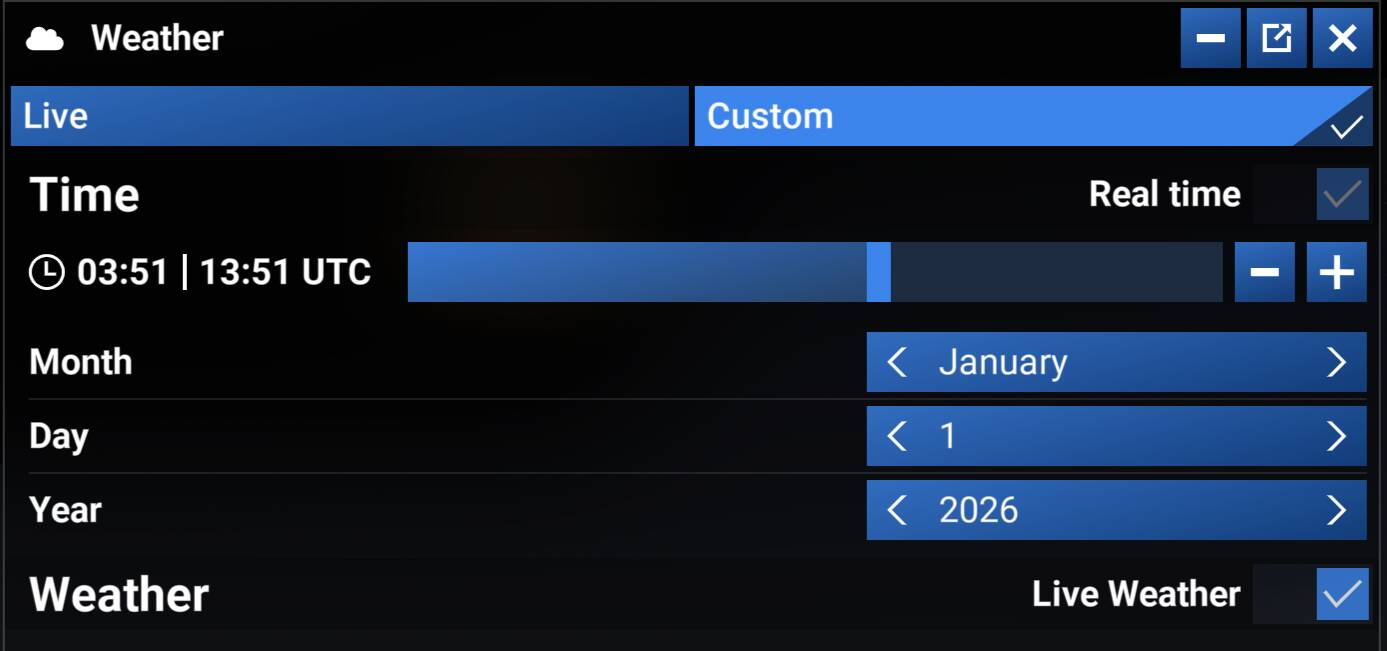The image size is (1387, 651).
Task: Increase time with the plus button
Action: [1336, 272]
